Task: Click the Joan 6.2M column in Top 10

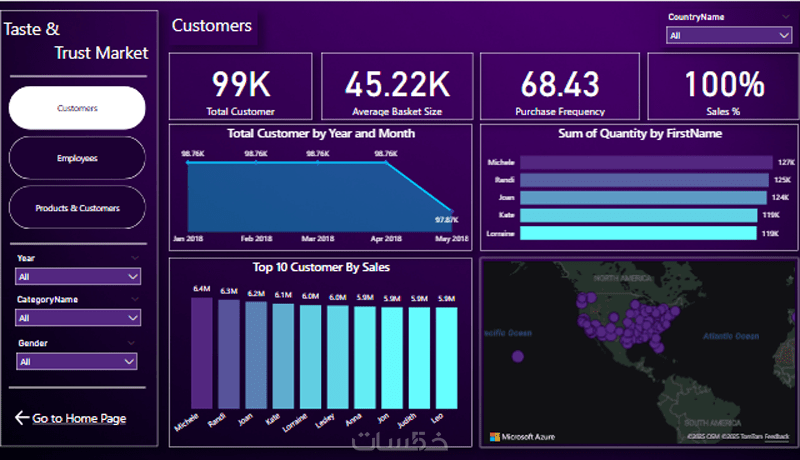Action: click(x=256, y=355)
